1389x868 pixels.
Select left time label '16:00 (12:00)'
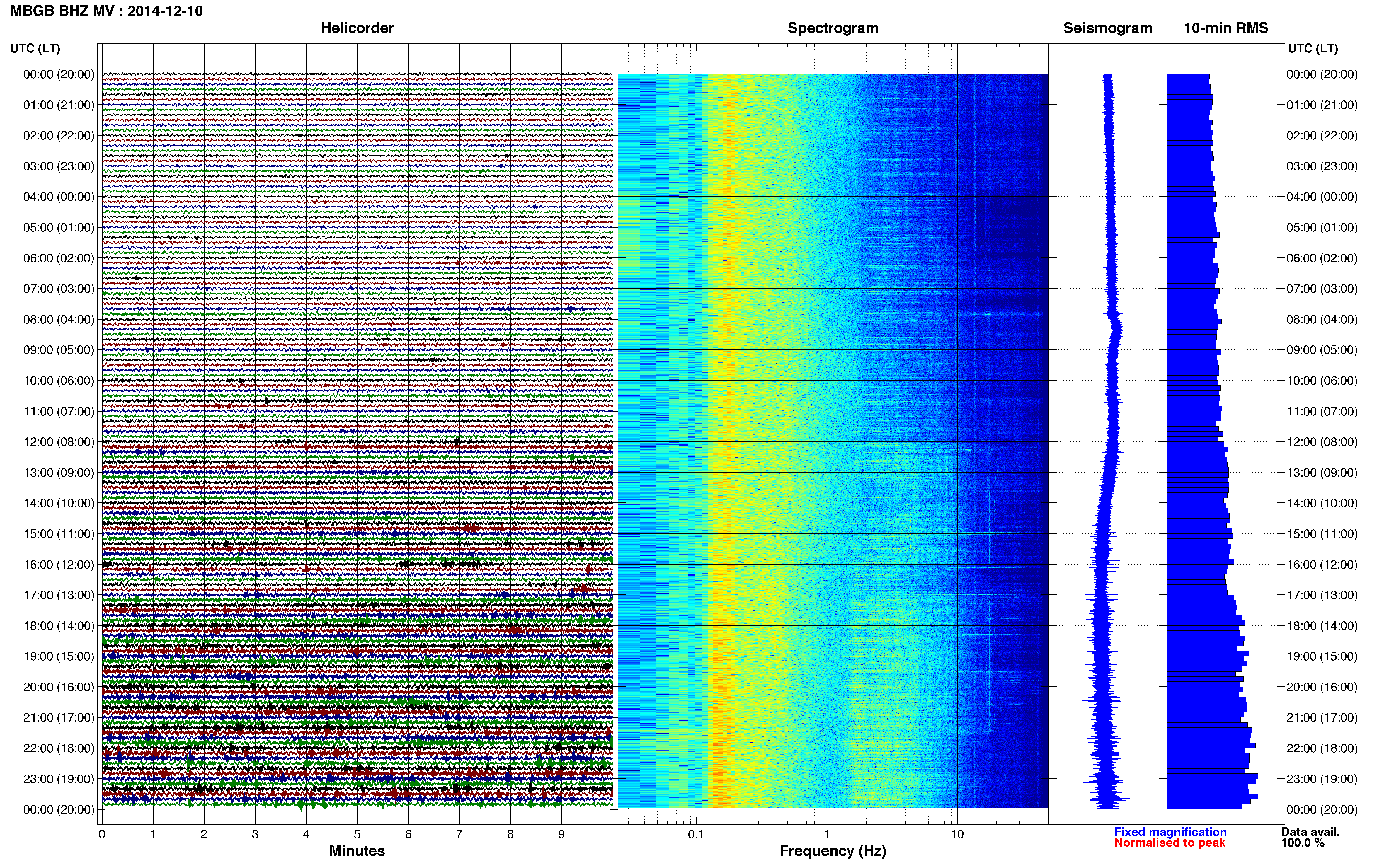tap(59, 564)
